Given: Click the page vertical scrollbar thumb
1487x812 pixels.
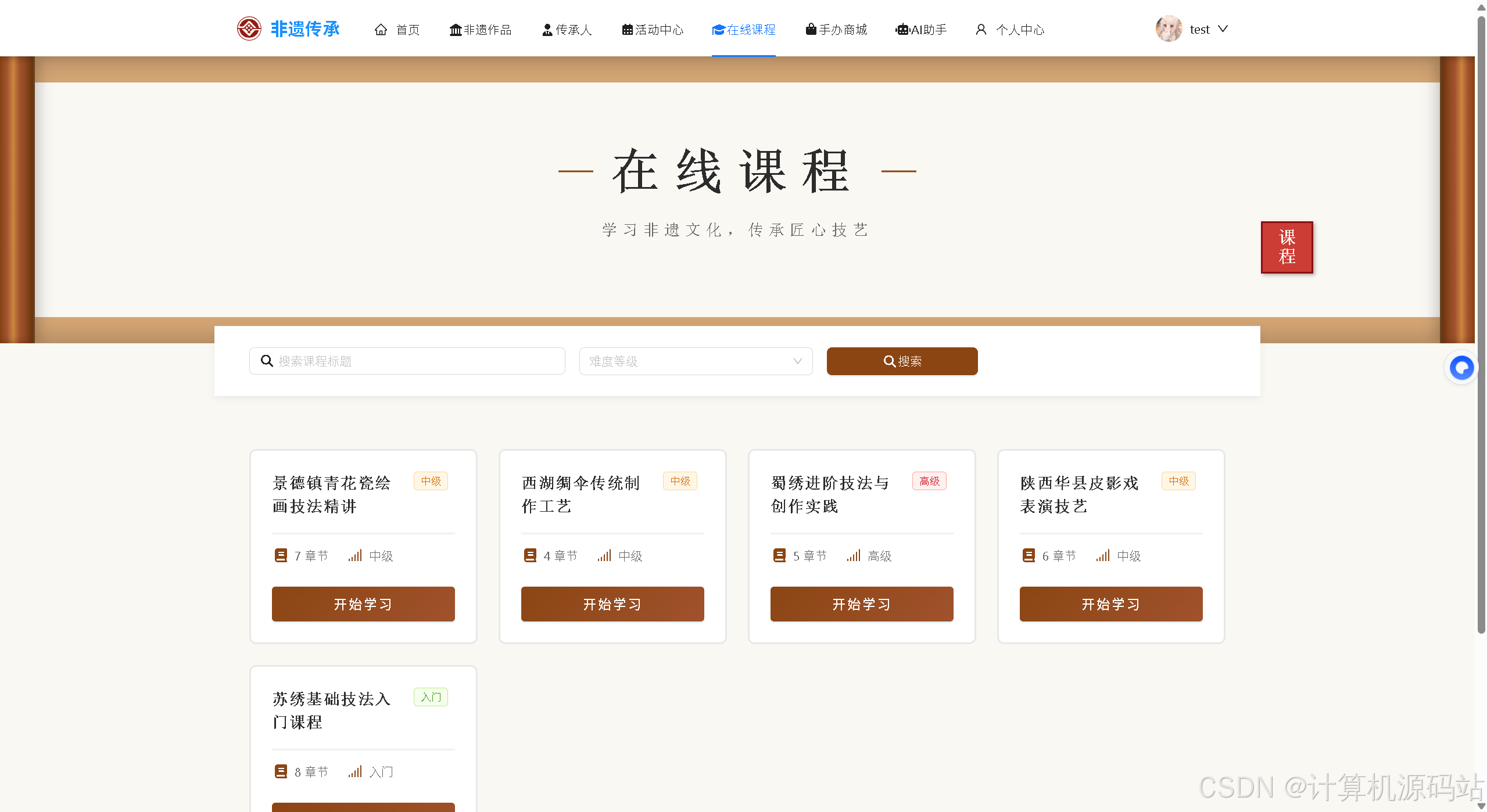Looking at the screenshot, I should 1481,325.
